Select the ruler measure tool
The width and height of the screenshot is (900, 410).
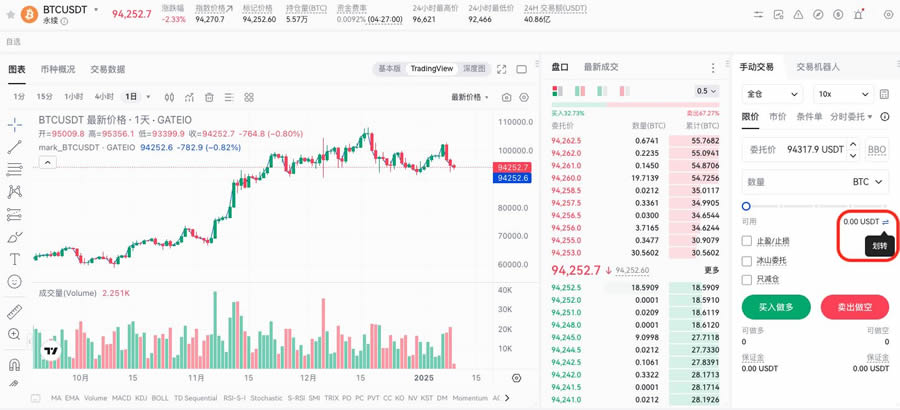coord(15,312)
